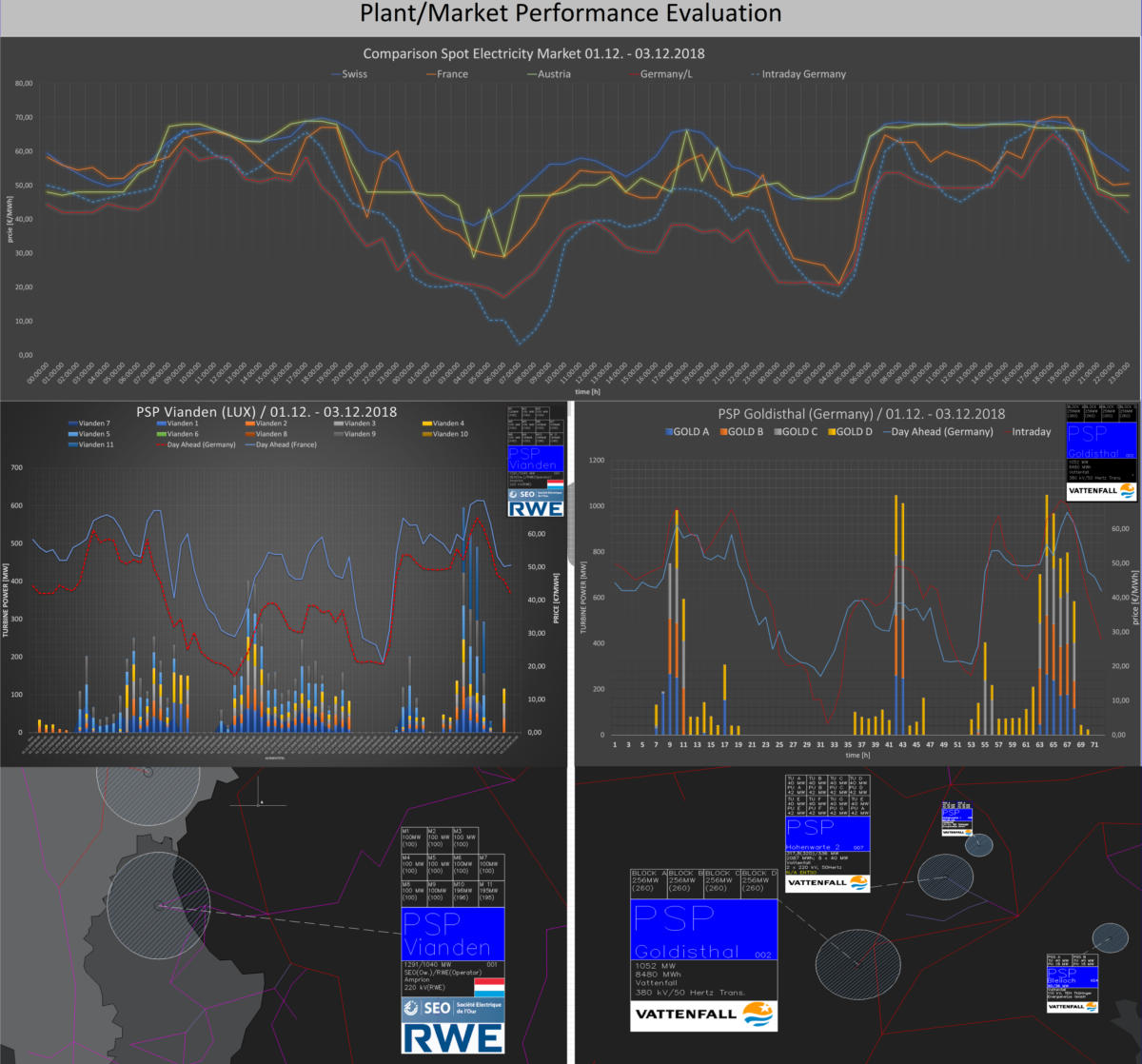Click Day Ahead (France) legend in Vianden chart
The height and width of the screenshot is (1064, 1142).
point(281,444)
